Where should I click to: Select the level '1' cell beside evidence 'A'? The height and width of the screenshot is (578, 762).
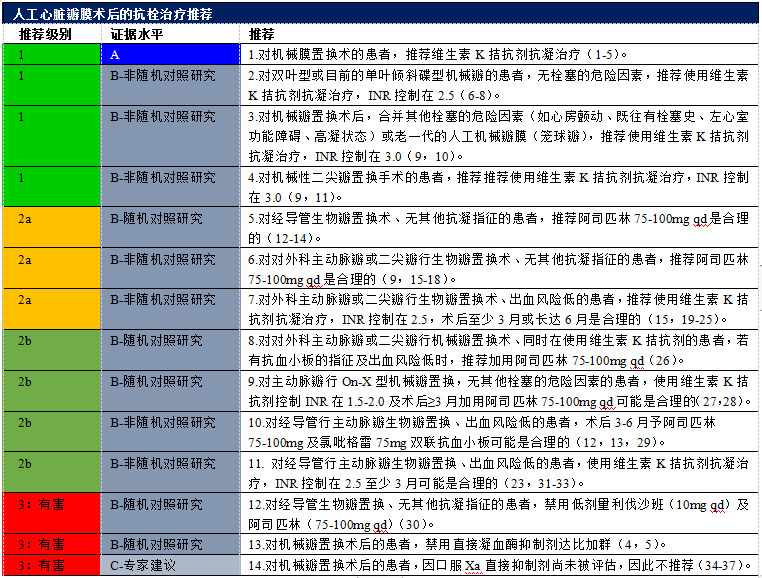click(x=52, y=54)
